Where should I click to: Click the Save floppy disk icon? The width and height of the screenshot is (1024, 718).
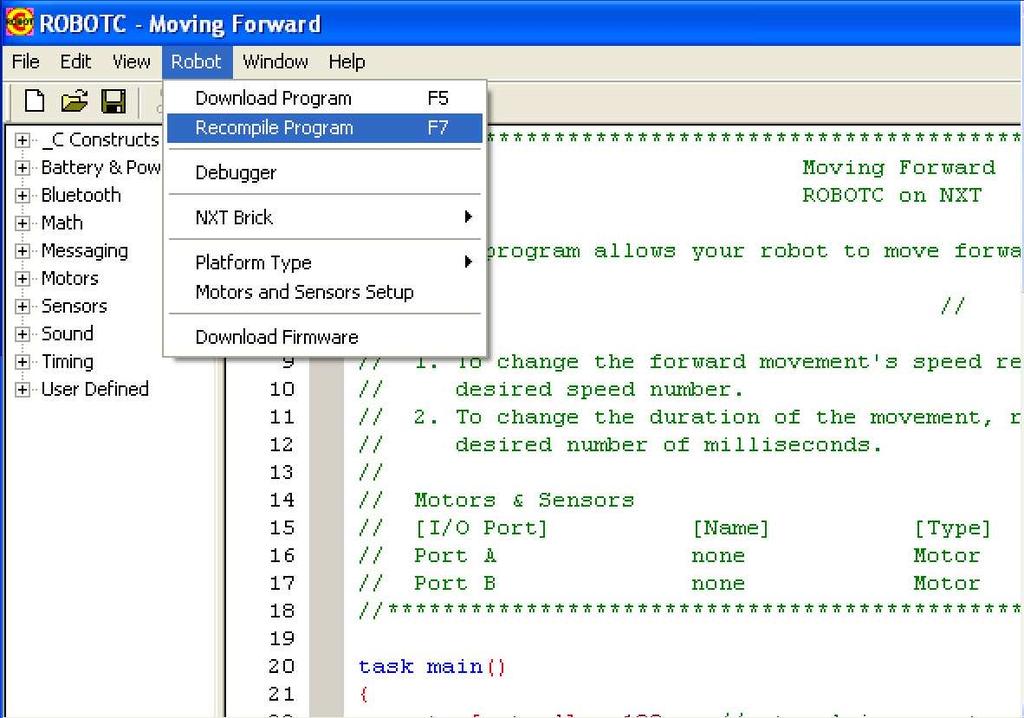click(113, 102)
